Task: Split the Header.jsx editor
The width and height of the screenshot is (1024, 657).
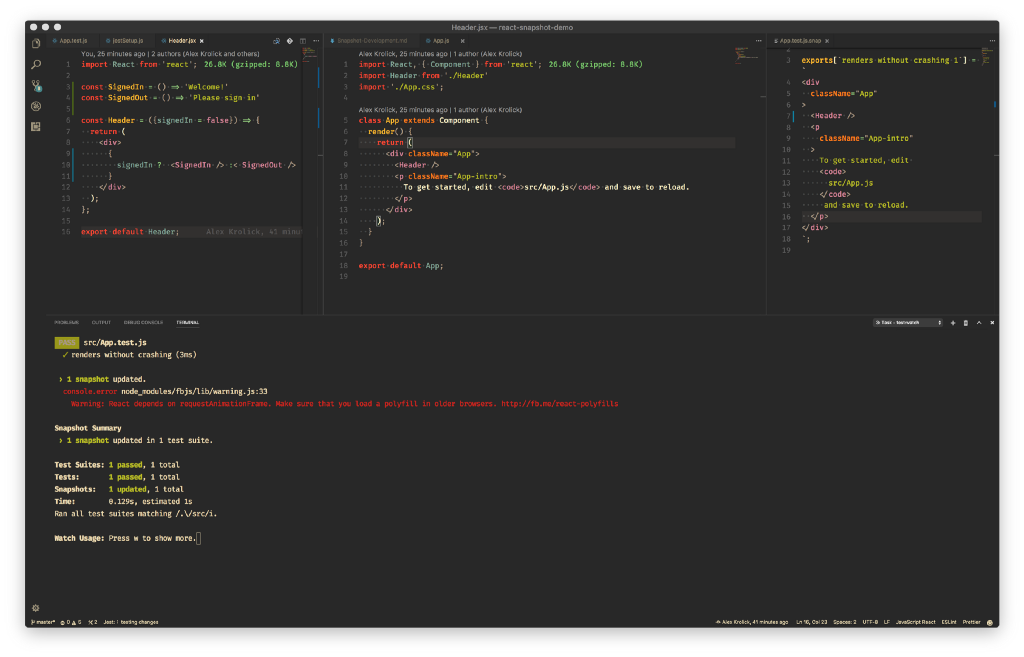Action: [302, 41]
